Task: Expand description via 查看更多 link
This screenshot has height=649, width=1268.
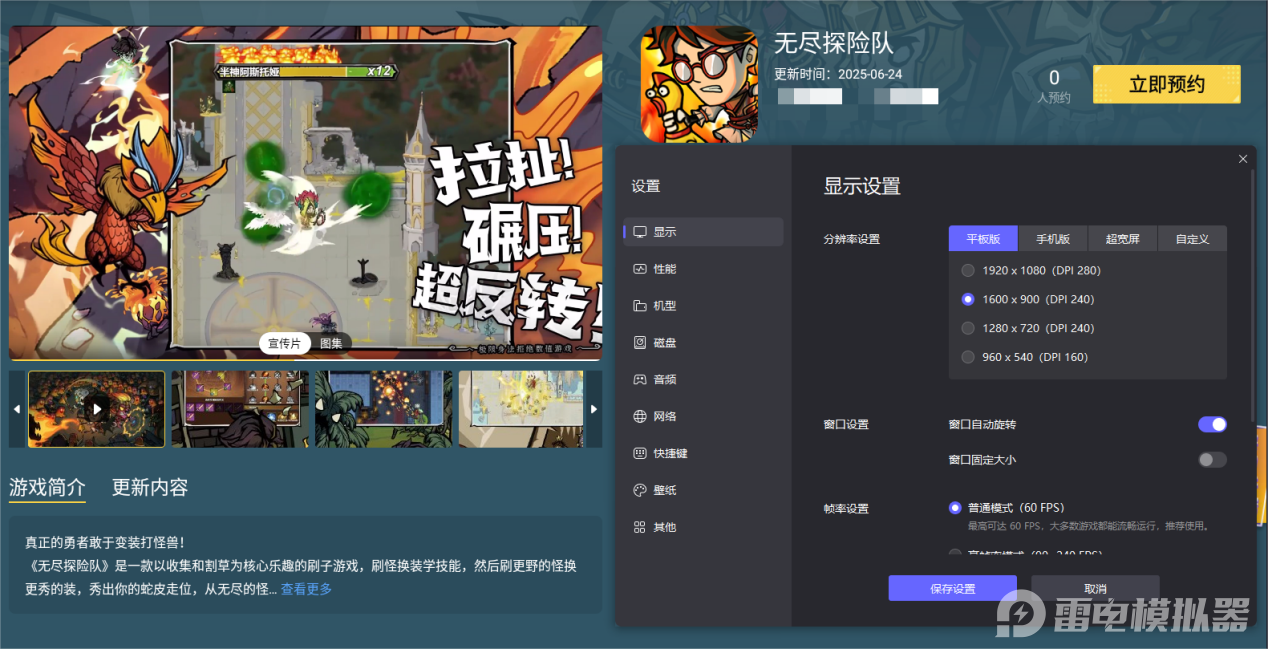Action: pyautogui.click(x=306, y=590)
